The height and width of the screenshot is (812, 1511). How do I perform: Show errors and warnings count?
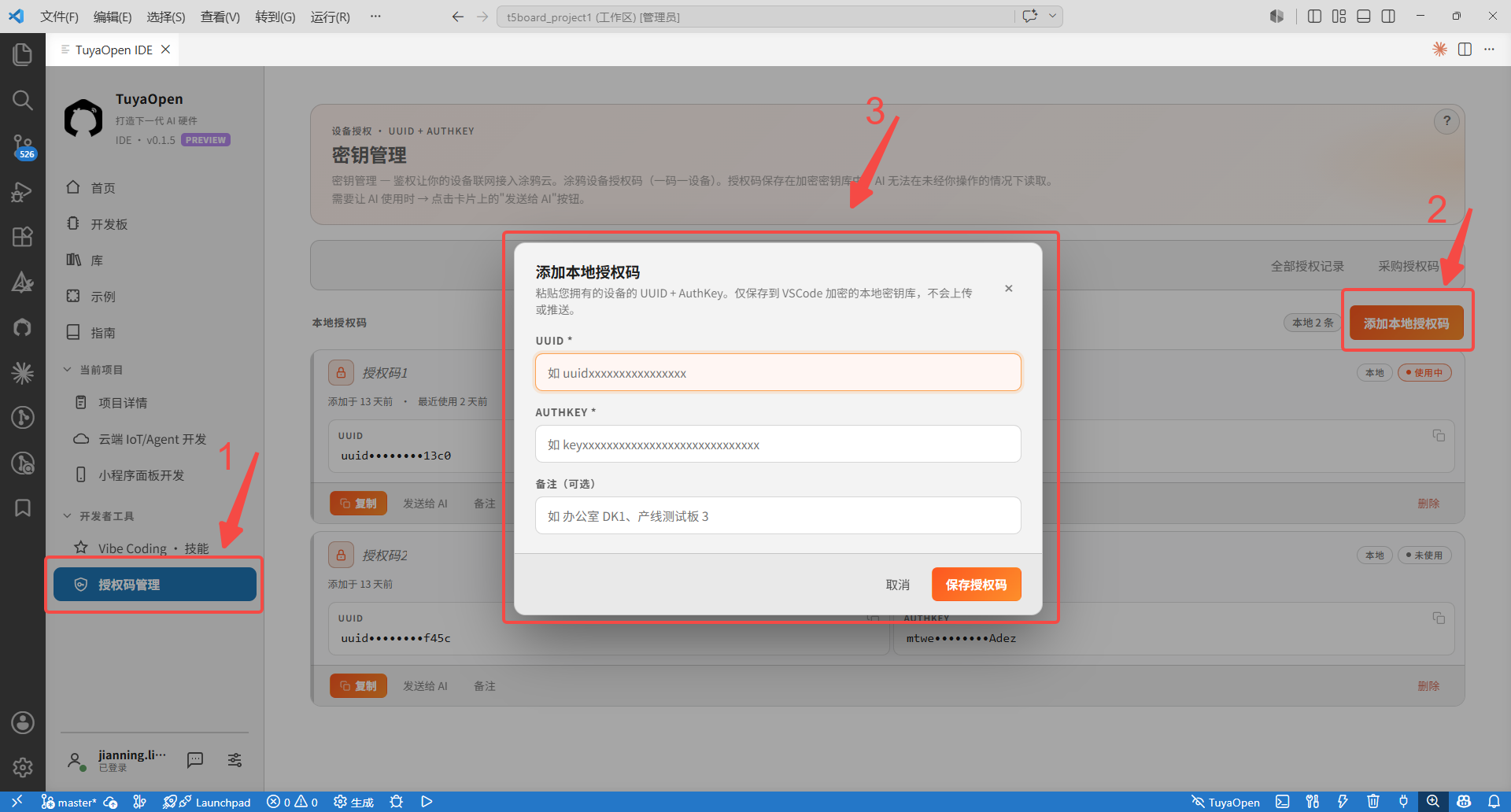pos(292,802)
